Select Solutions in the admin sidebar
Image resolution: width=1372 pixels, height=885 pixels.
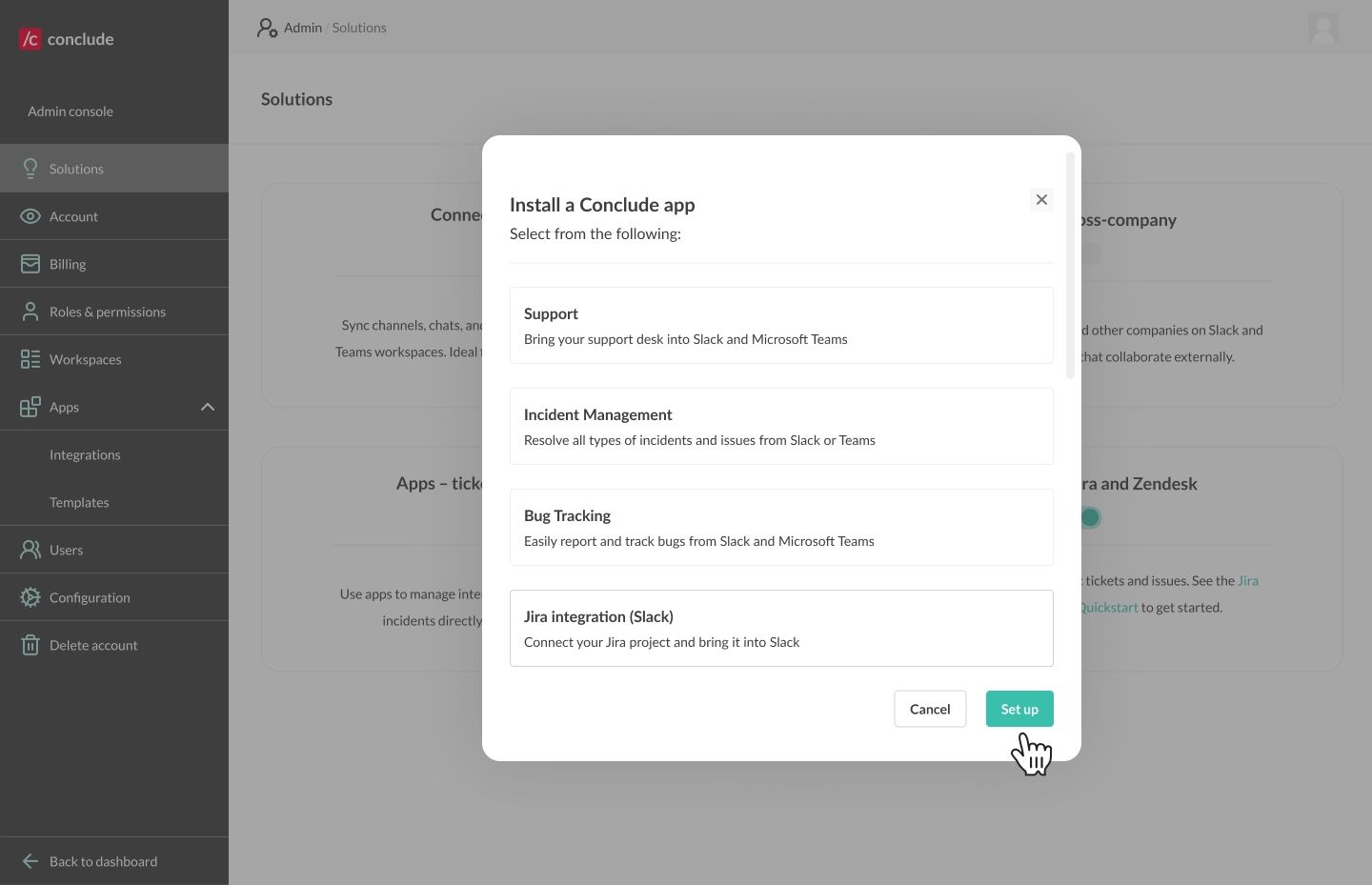click(75, 168)
